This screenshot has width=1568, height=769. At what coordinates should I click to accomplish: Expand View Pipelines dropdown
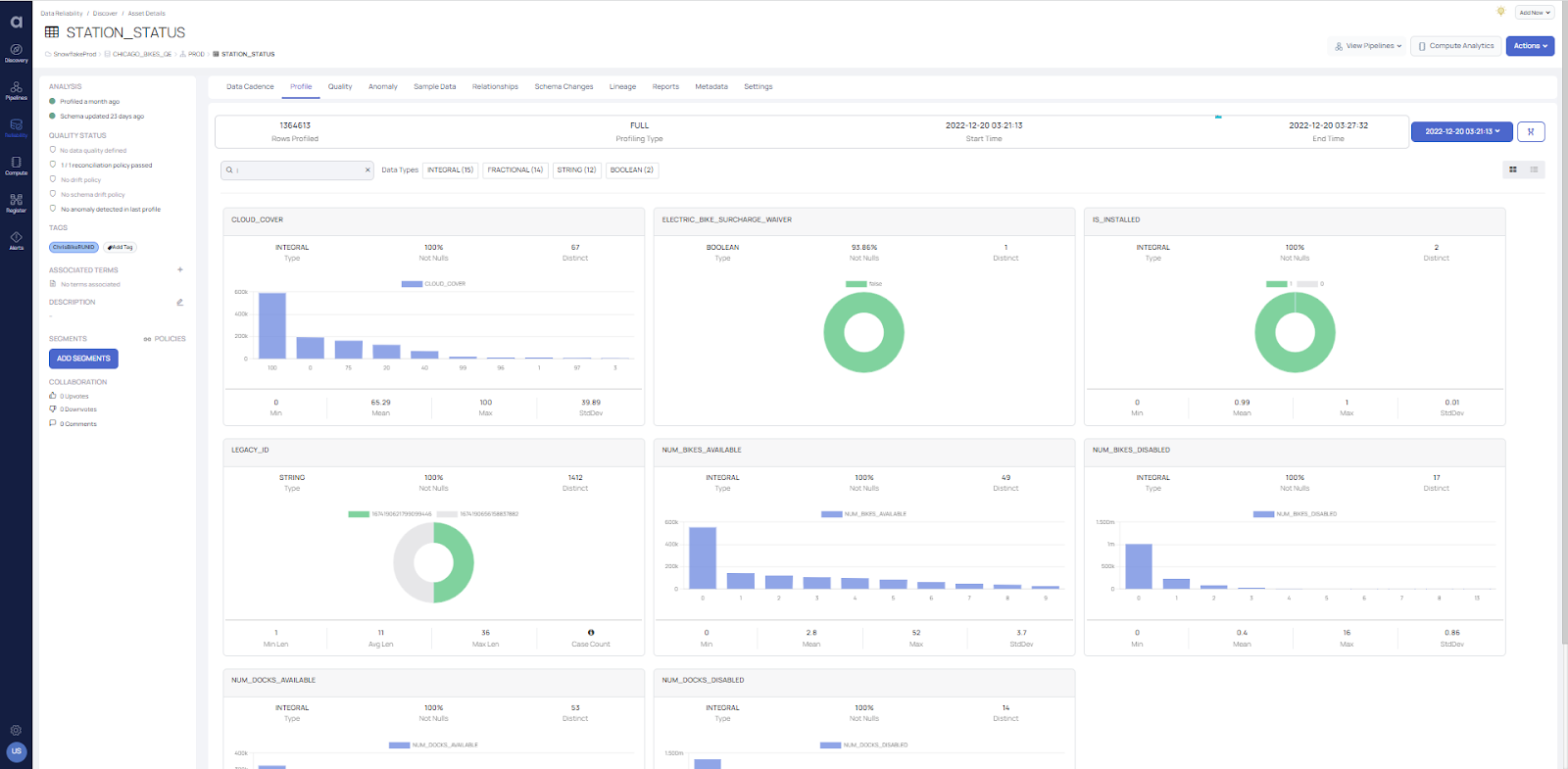coord(1368,46)
